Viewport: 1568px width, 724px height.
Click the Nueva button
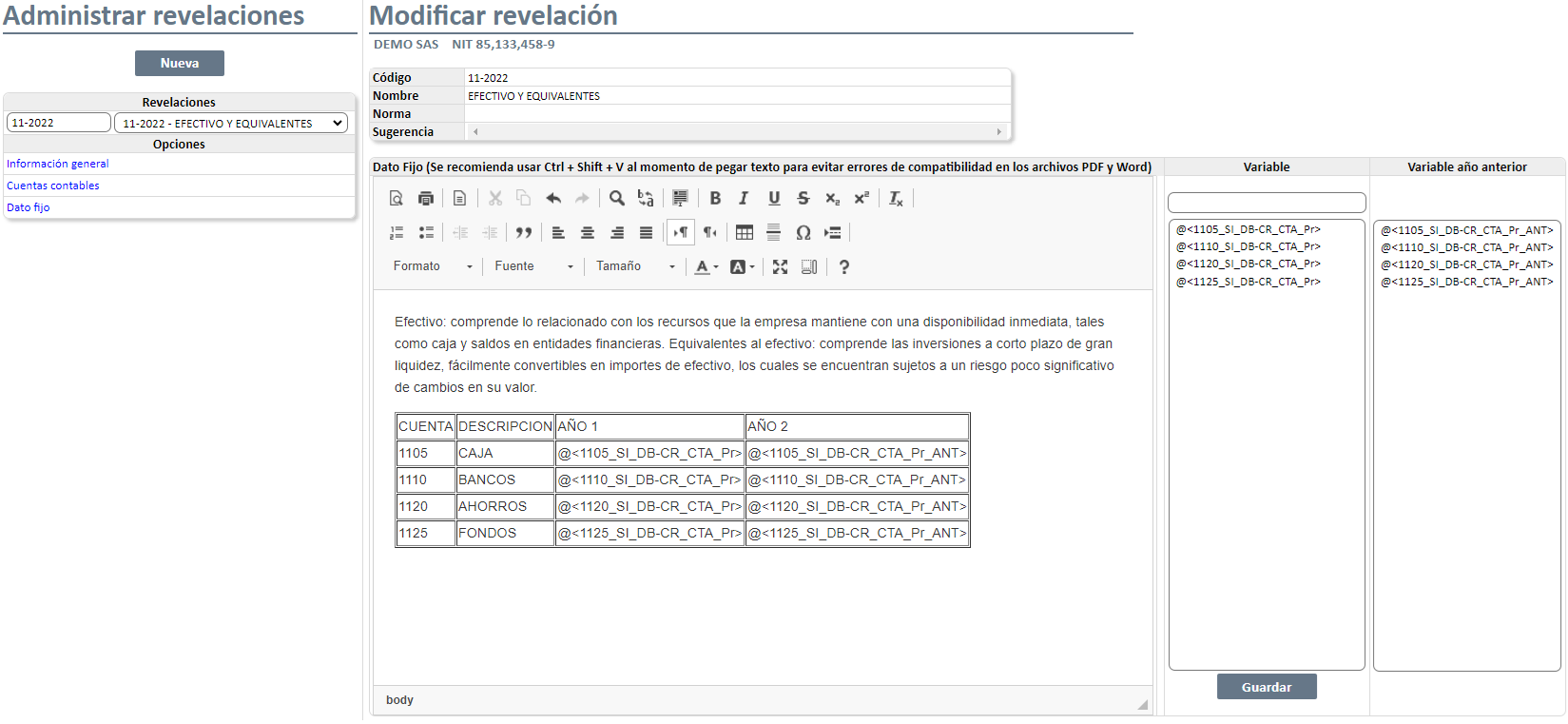[x=180, y=63]
